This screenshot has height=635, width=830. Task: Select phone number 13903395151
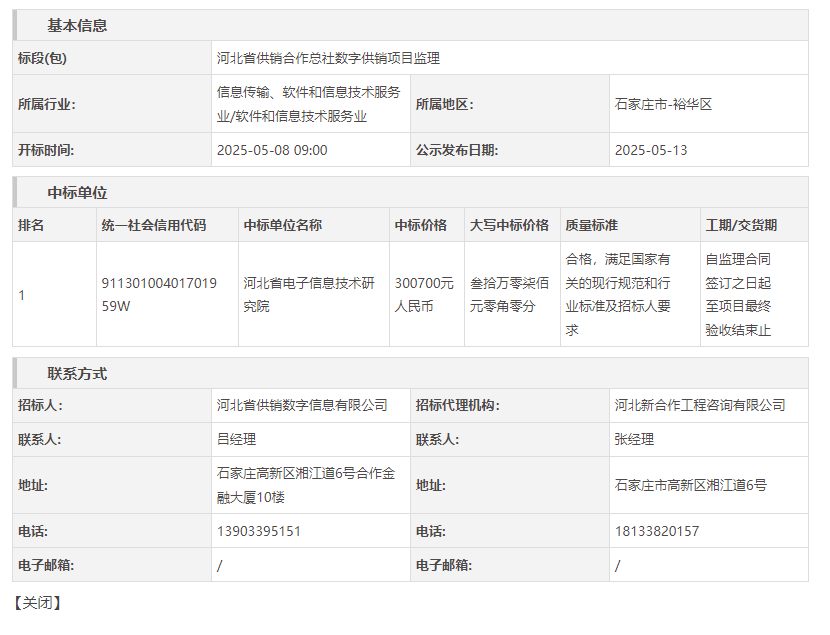pyautogui.click(x=259, y=531)
